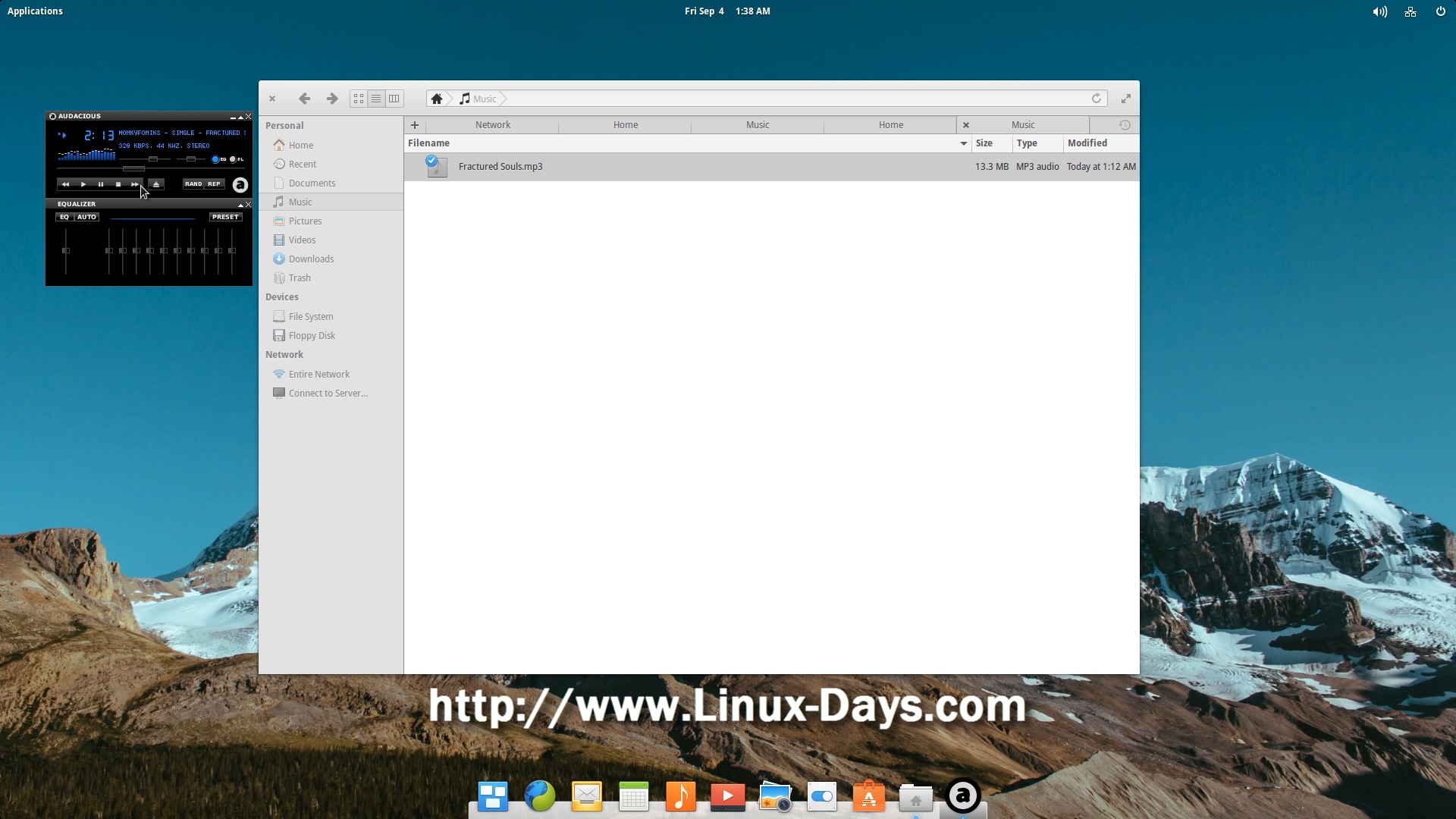Screen dimensions: 1456x819
Task: Open a new tab with plus icon
Action: point(415,125)
